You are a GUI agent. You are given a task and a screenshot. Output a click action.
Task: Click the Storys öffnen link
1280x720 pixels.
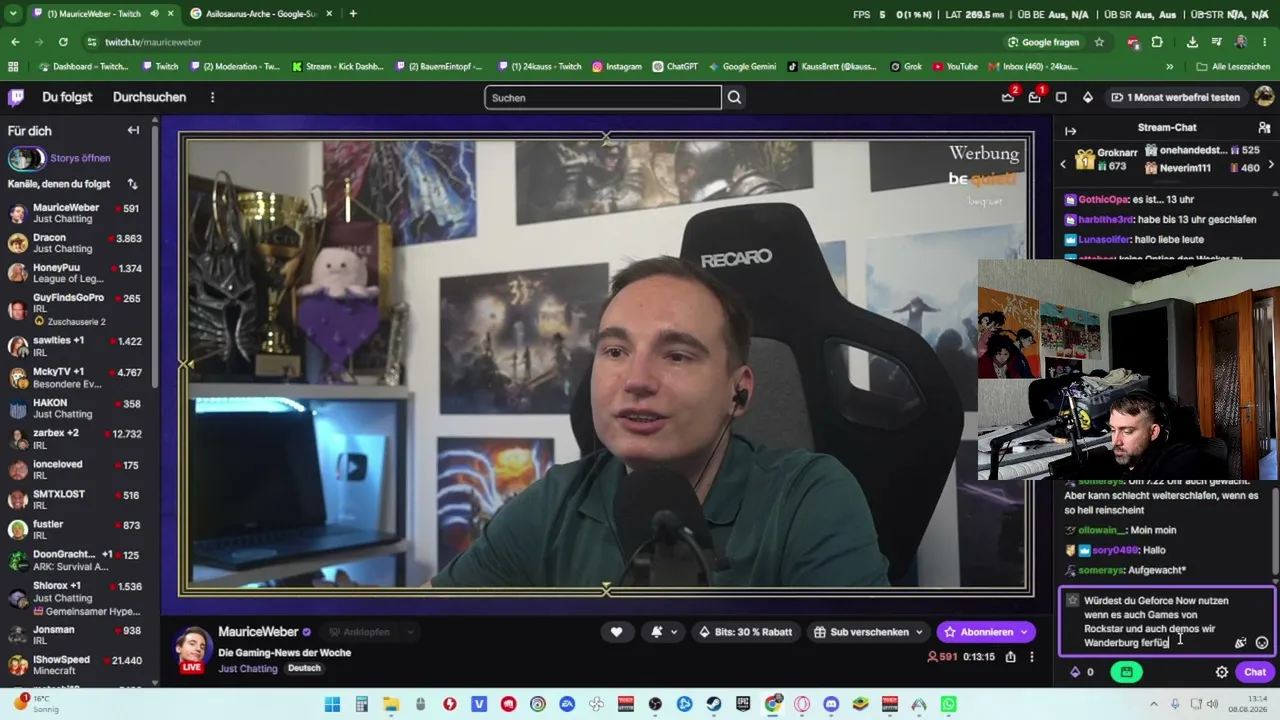tap(80, 158)
